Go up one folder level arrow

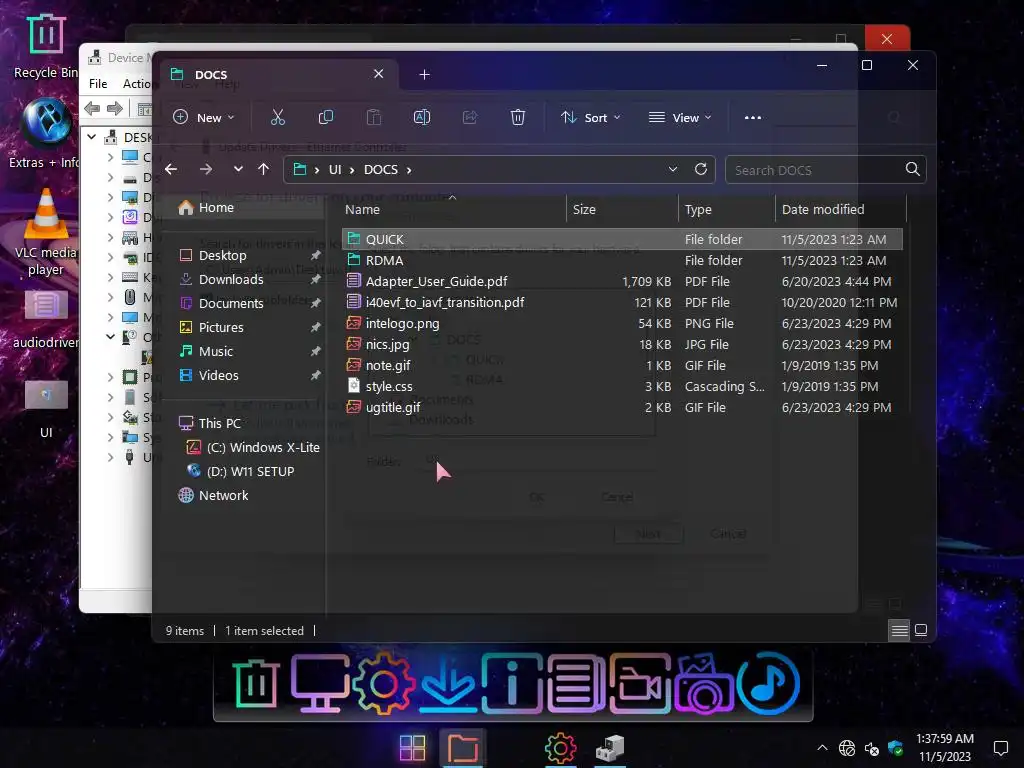264,169
